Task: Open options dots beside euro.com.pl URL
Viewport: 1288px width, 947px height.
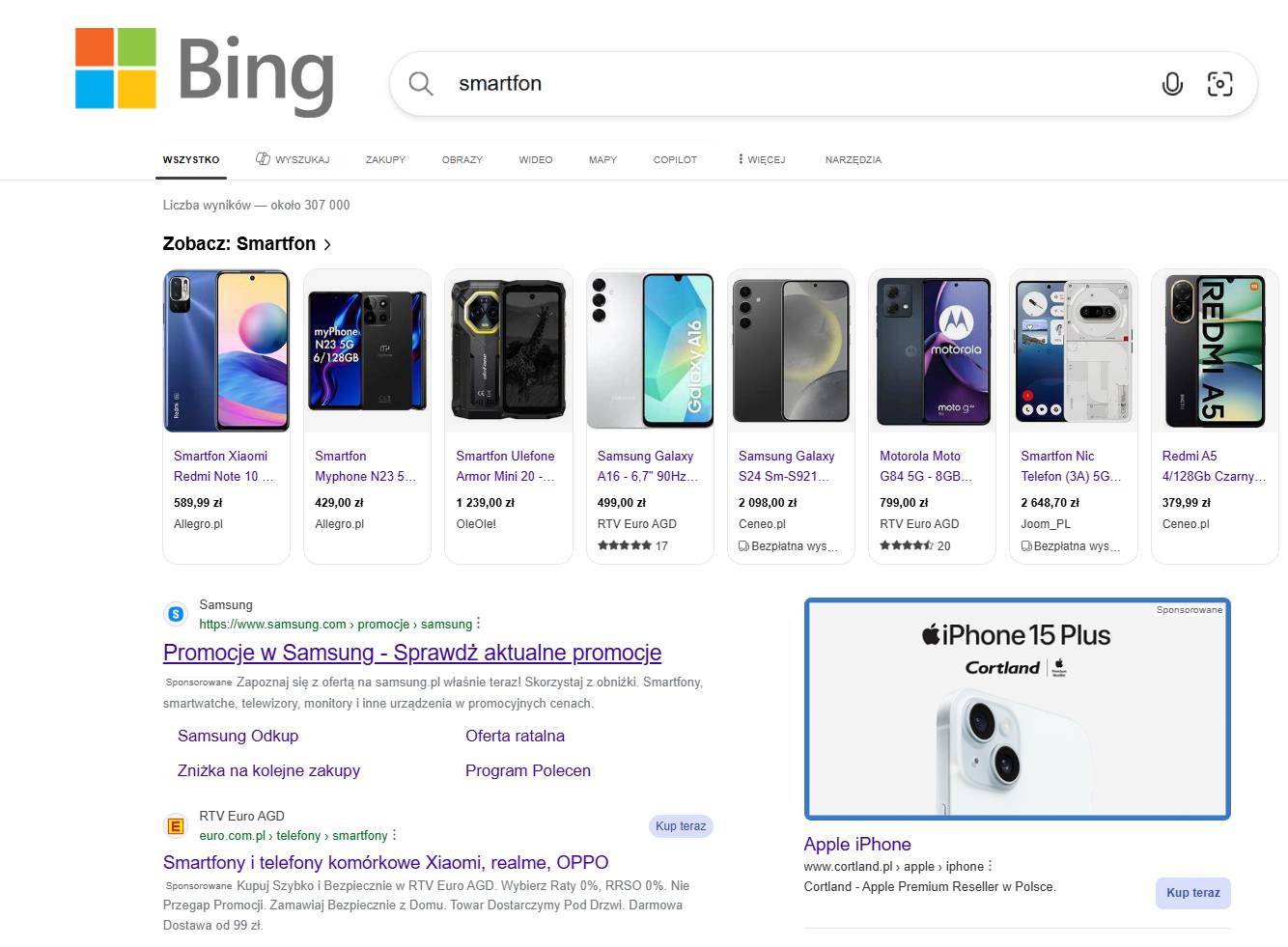Action: 394,835
